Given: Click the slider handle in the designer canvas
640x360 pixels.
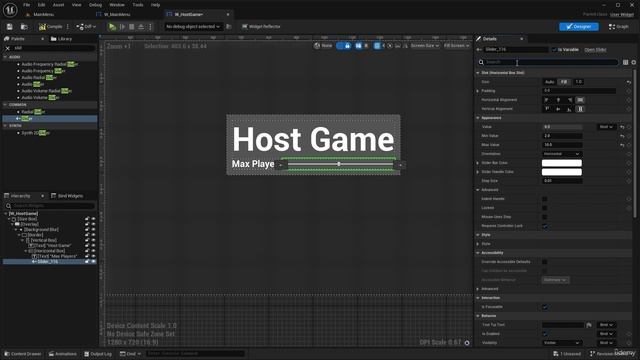Looking at the screenshot, I should click(339, 164).
